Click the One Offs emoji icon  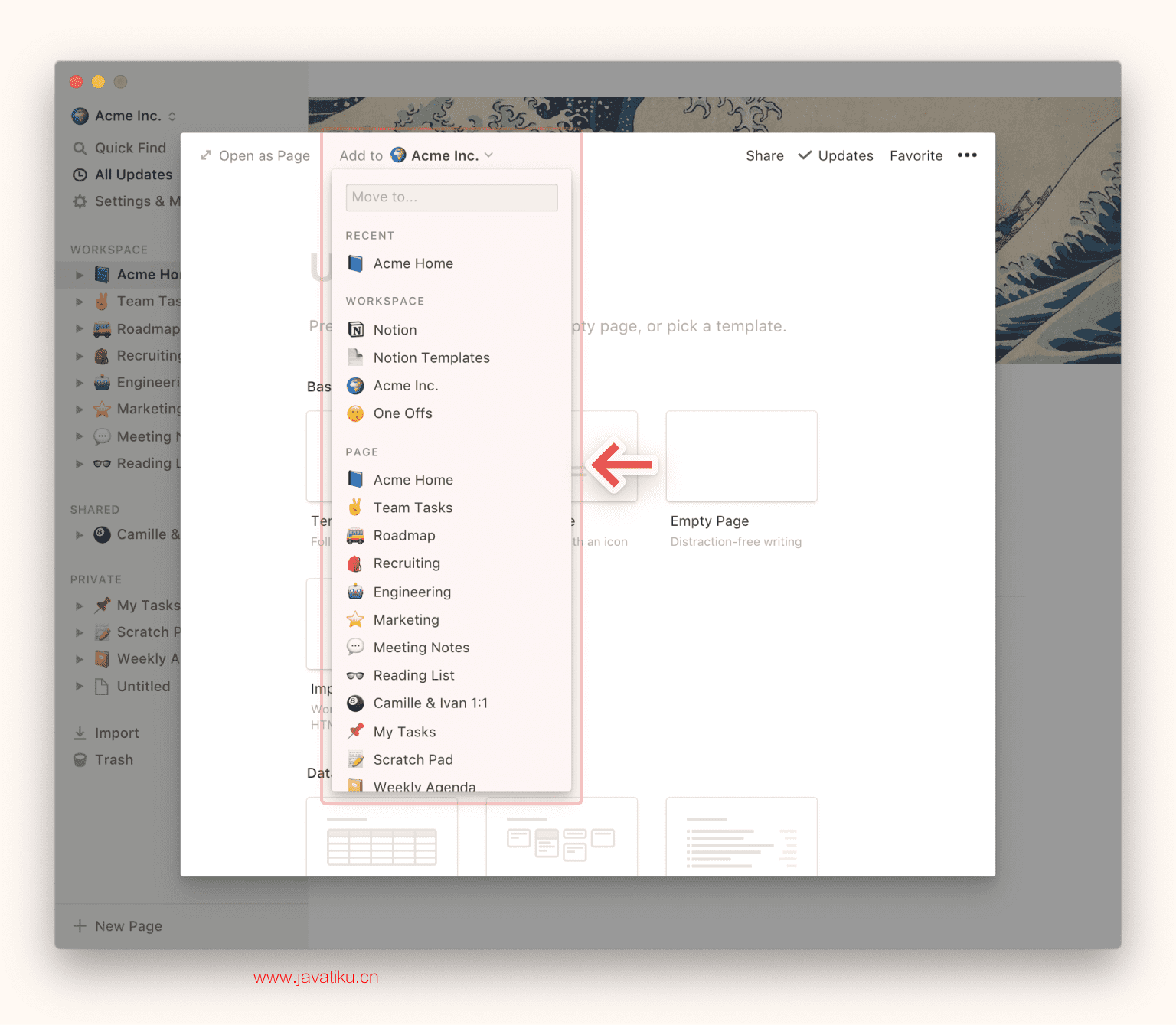pos(355,413)
